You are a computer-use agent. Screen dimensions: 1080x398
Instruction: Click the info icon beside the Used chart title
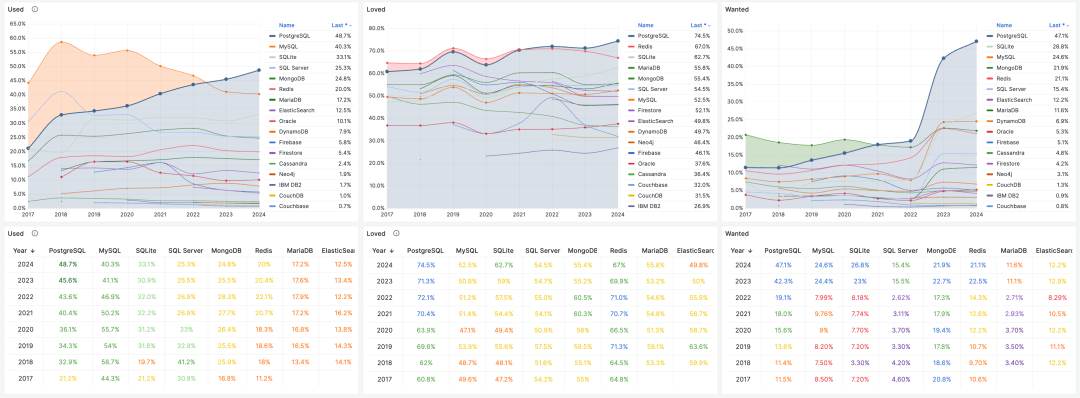pyautogui.click(x=35, y=10)
